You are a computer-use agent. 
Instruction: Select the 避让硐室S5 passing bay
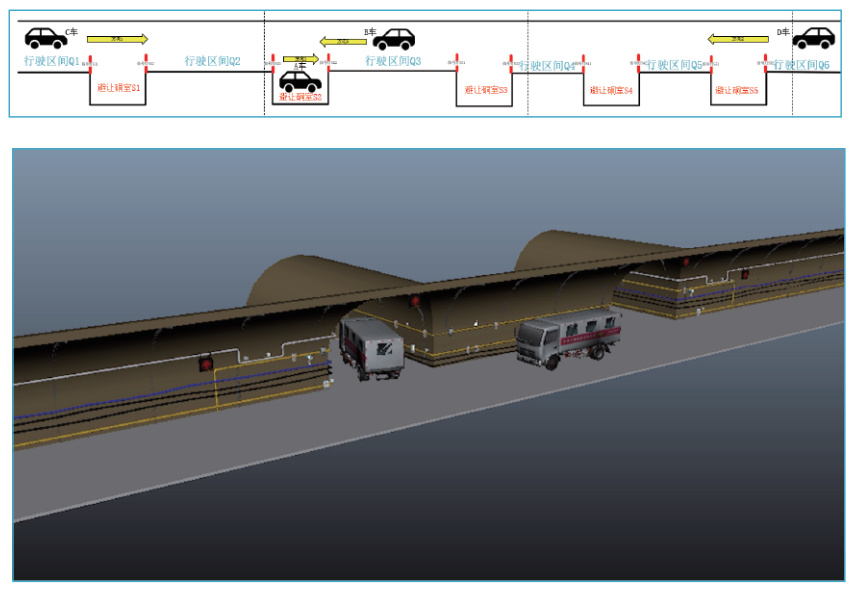(736, 90)
